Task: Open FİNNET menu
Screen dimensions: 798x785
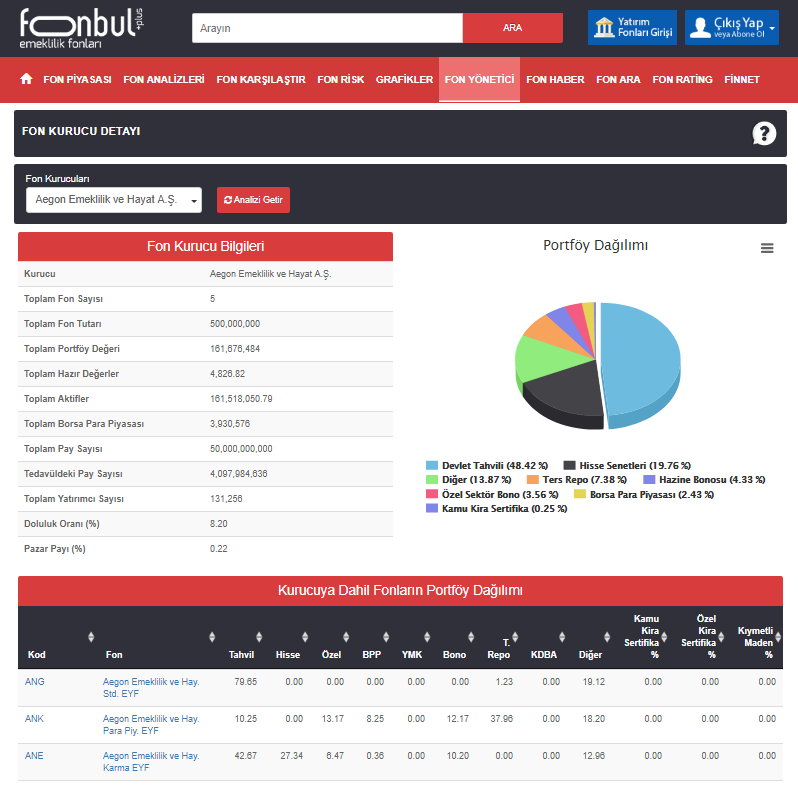Action: point(742,79)
